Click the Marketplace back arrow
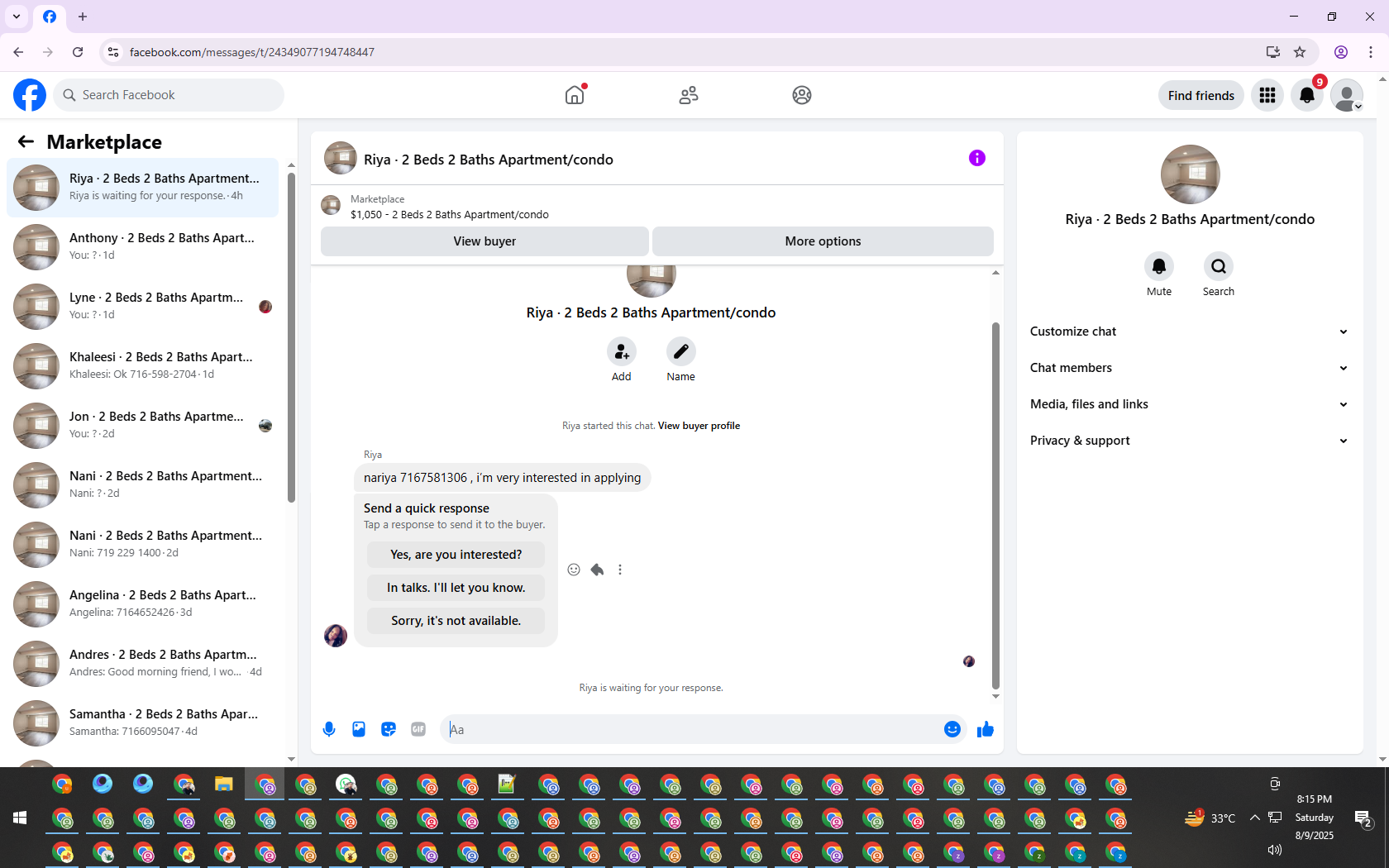 click(26, 141)
